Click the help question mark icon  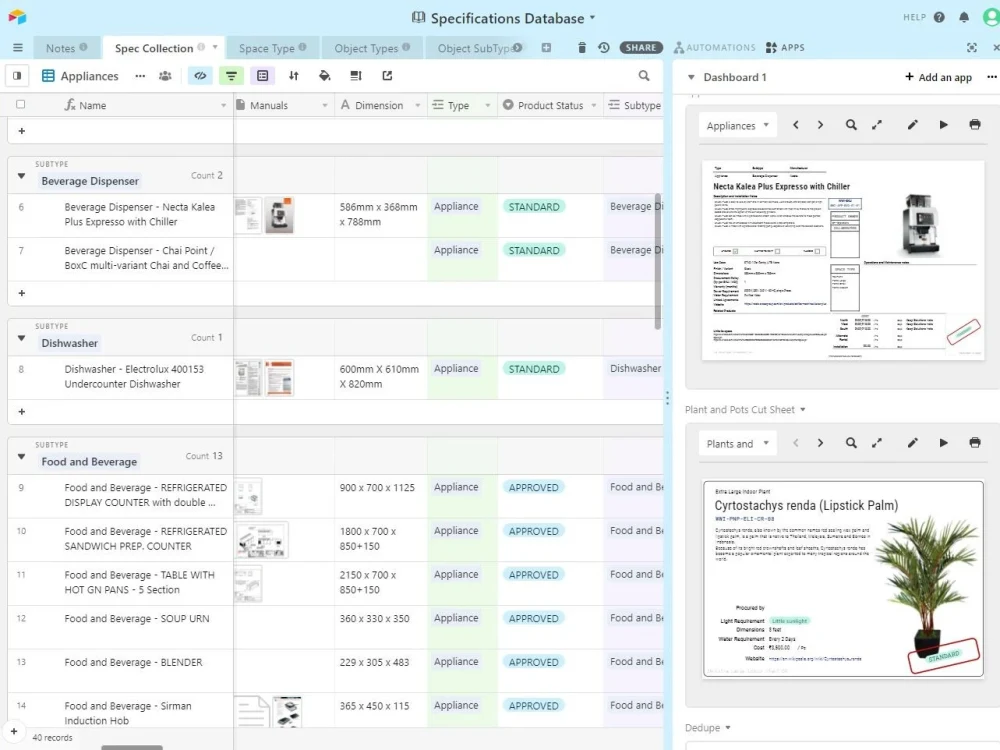click(939, 17)
